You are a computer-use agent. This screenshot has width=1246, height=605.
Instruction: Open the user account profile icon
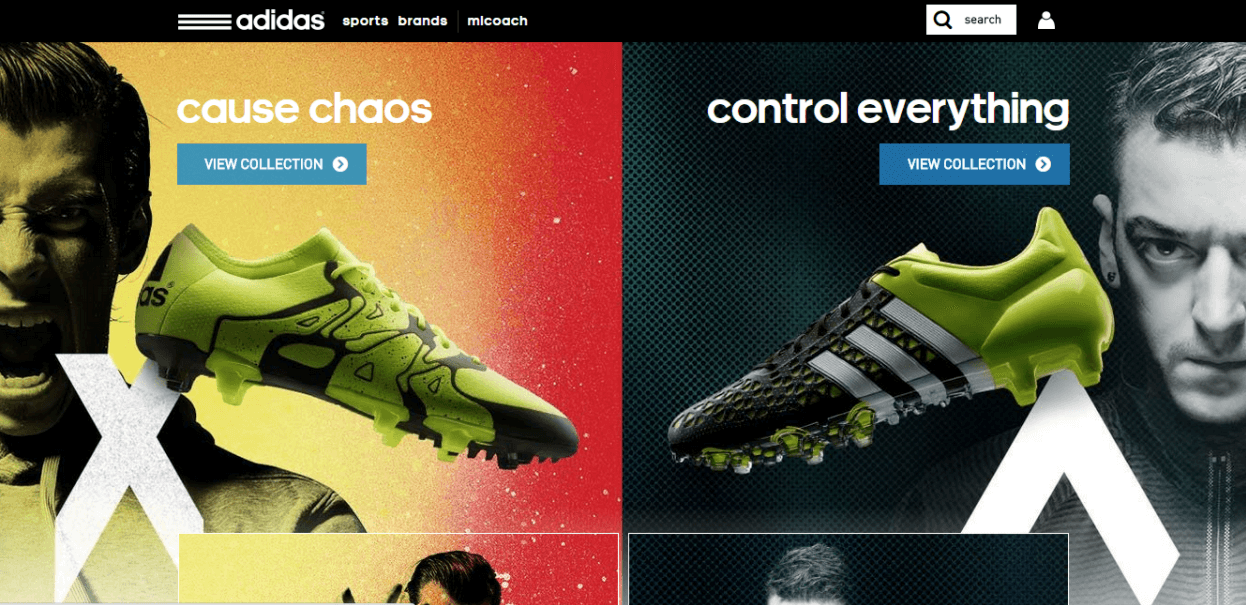[1046, 20]
